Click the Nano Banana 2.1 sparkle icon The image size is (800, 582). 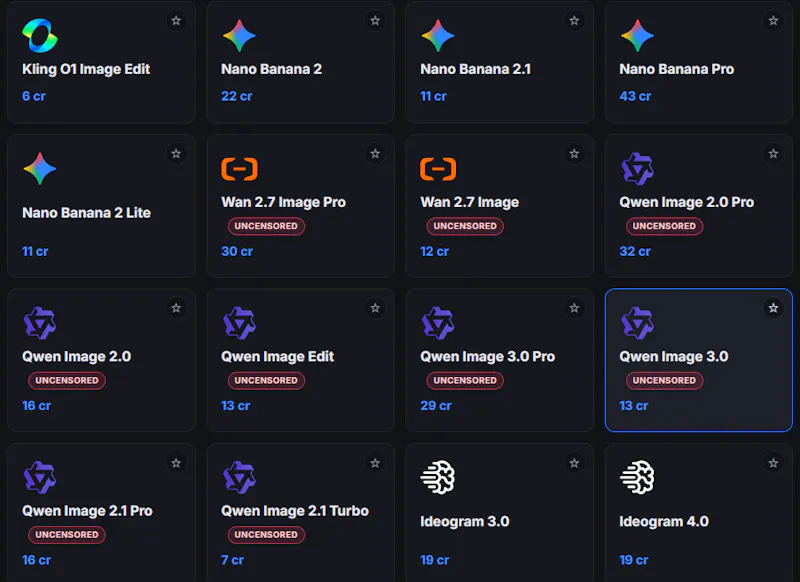438,36
